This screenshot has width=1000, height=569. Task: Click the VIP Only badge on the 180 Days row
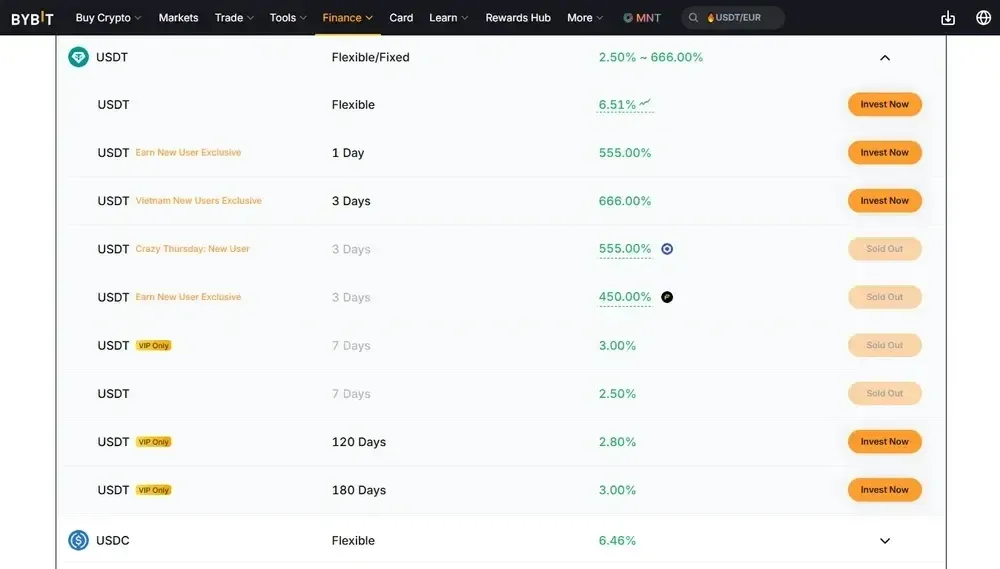(x=154, y=490)
